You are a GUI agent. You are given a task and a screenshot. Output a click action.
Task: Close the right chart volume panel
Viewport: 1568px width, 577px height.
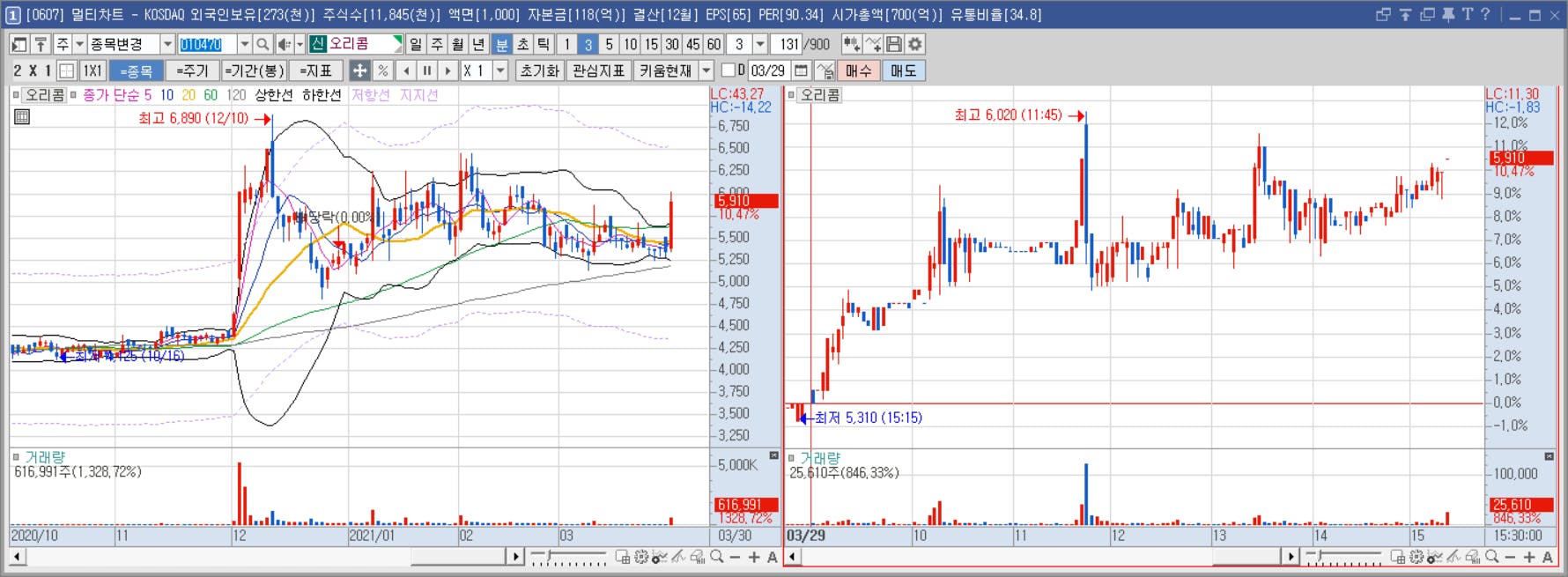click(1550, 455)
